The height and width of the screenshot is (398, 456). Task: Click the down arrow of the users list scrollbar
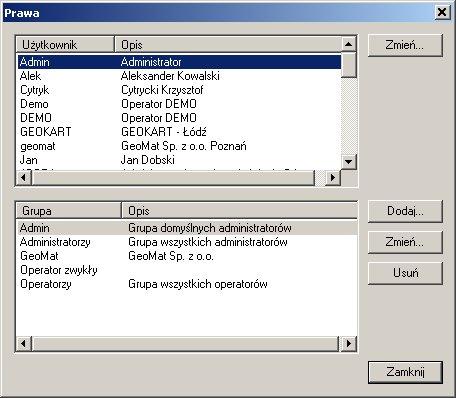pyautogui.click(x=349, y=162)
